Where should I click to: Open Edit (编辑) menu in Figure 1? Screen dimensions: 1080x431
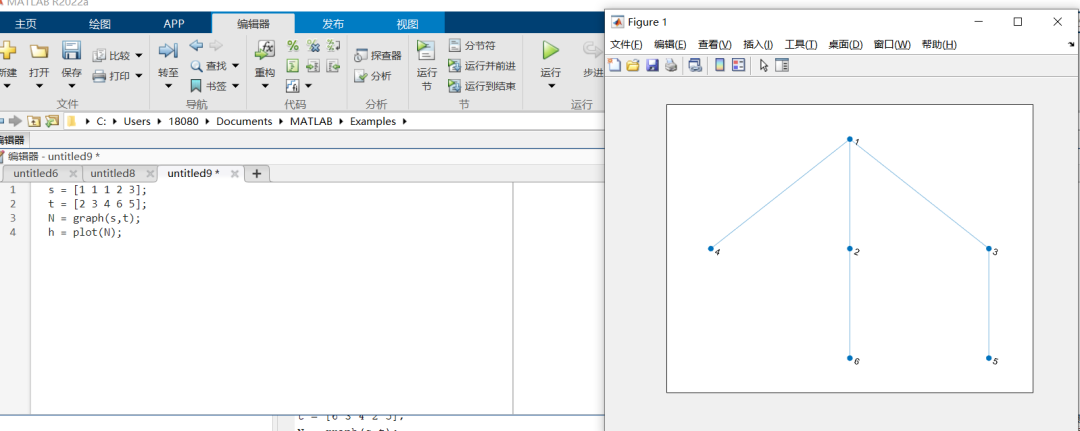tap(670, 45)
